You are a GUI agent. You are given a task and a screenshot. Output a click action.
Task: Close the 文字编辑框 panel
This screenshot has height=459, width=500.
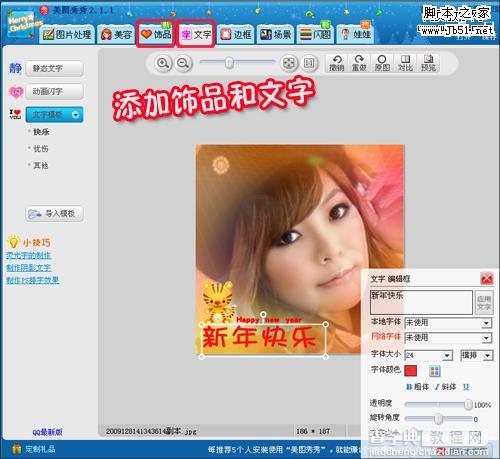pos(486,278)
